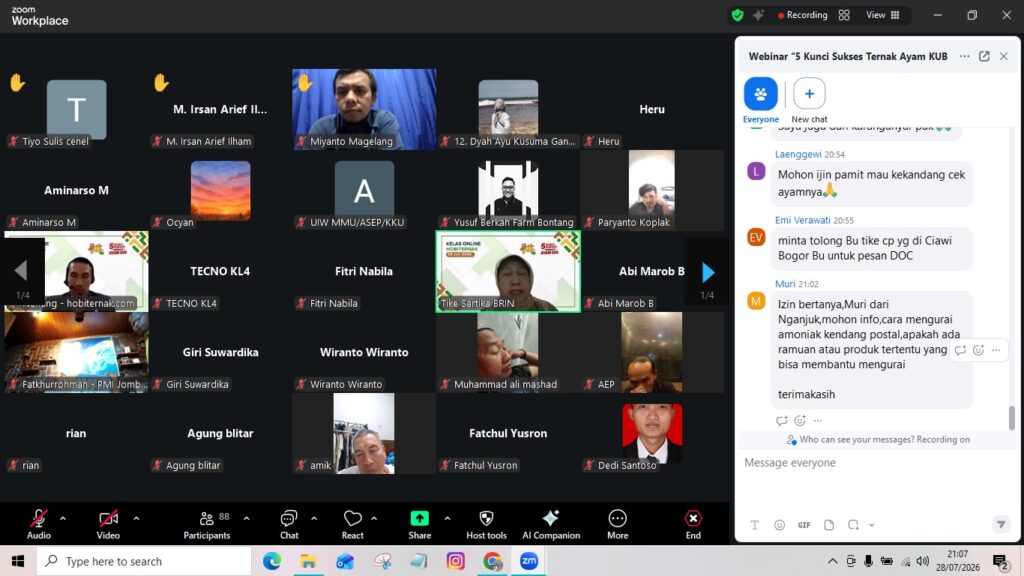Click the green Share screen icon
This screenshot has width=1024, height=576.
[x=419, y=519]
